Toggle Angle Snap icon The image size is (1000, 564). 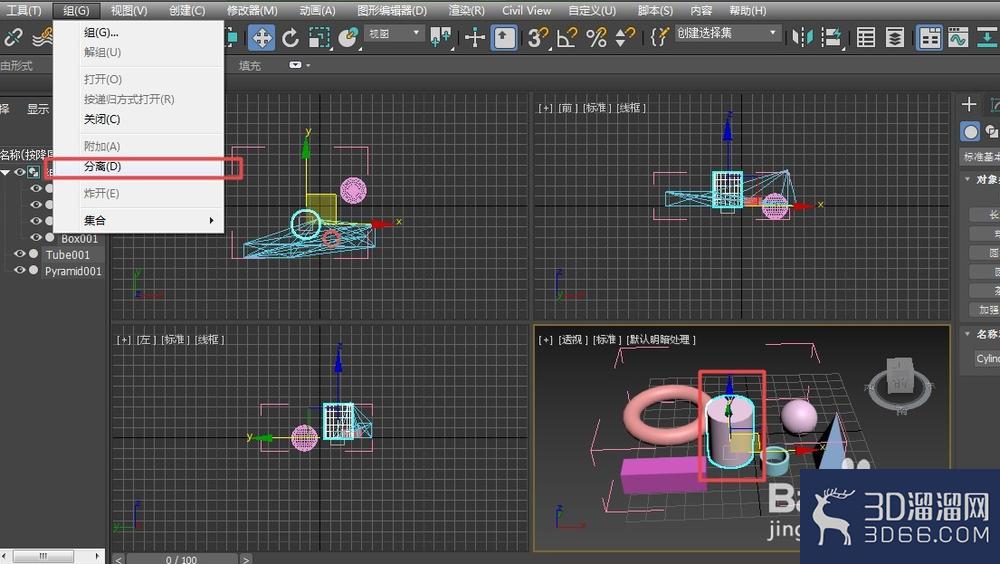click(566, 38)
